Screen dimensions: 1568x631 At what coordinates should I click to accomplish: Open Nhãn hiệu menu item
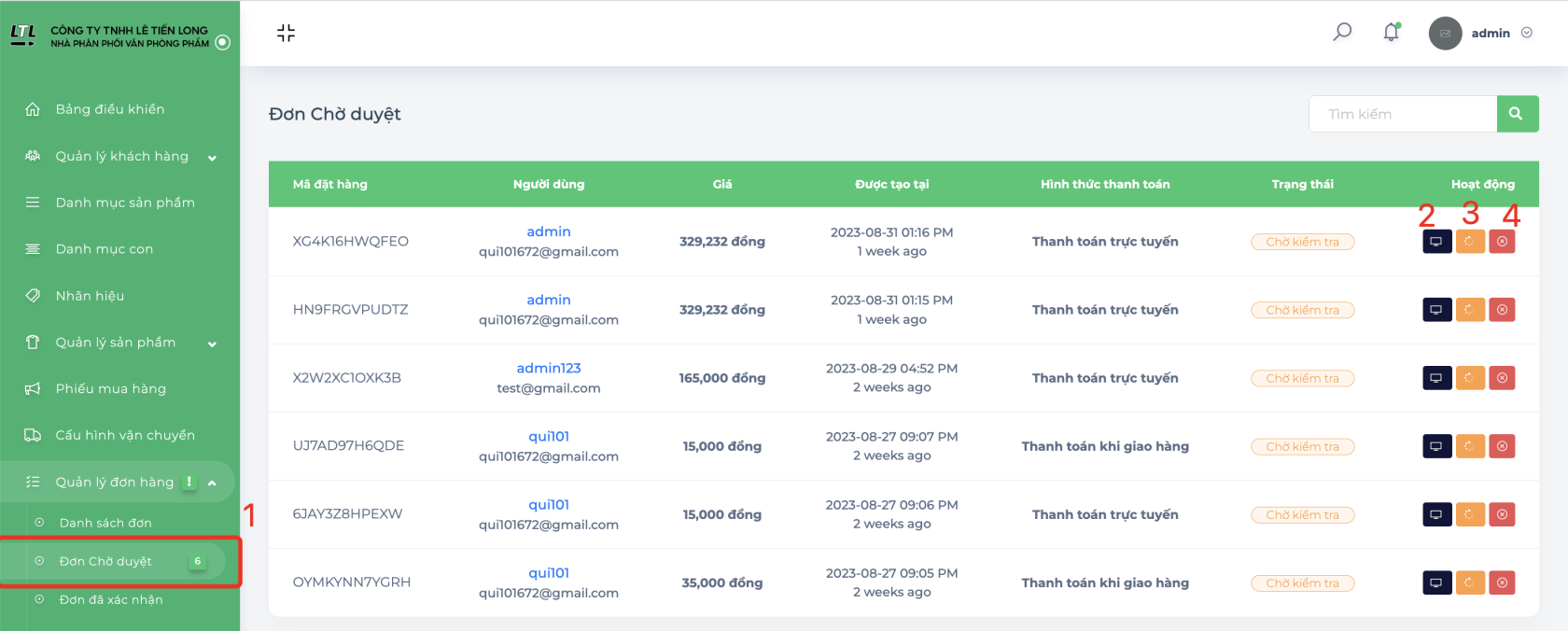tap(90, 296)
